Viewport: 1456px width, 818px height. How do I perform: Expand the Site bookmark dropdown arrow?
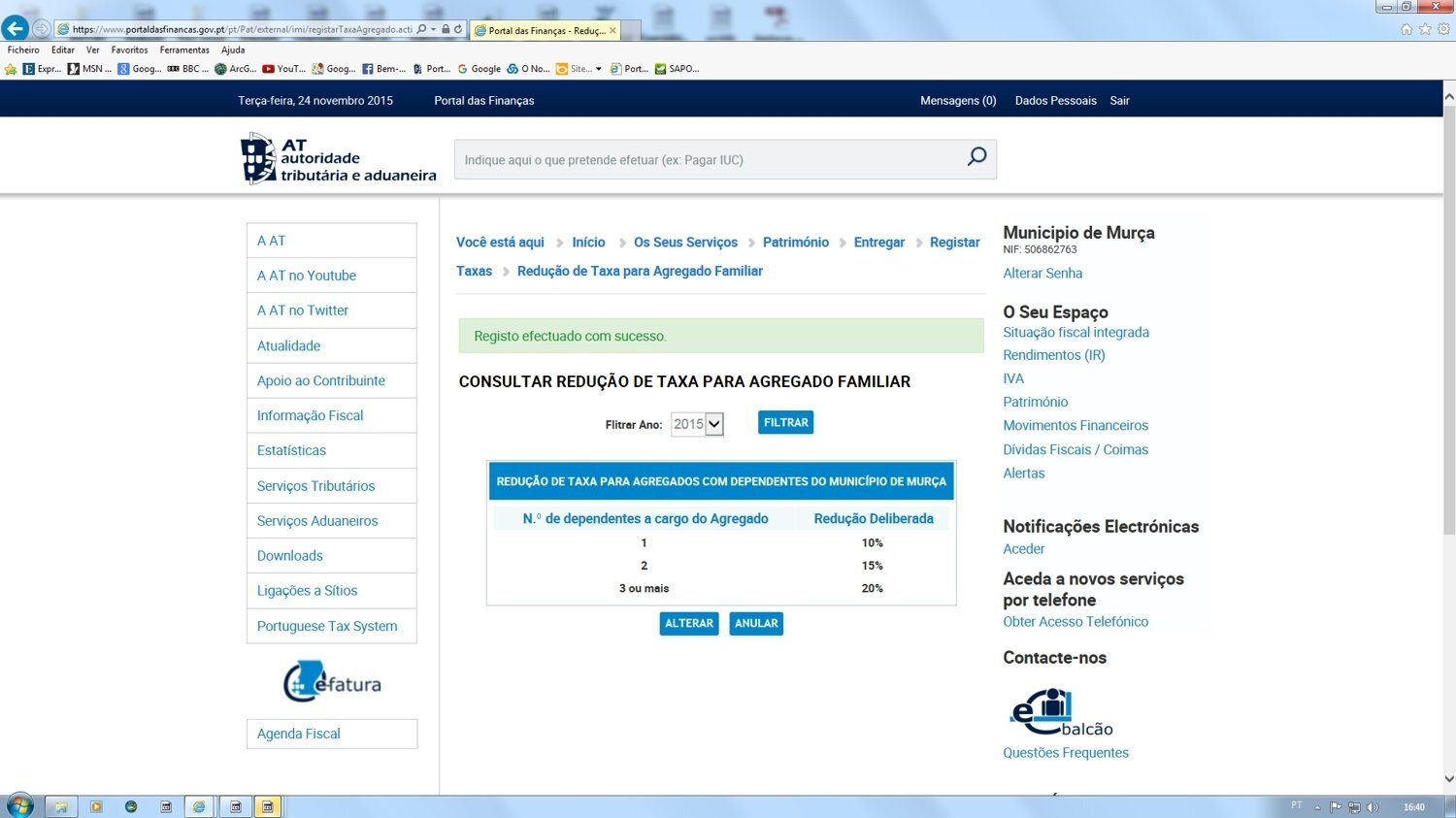[598, 69]
